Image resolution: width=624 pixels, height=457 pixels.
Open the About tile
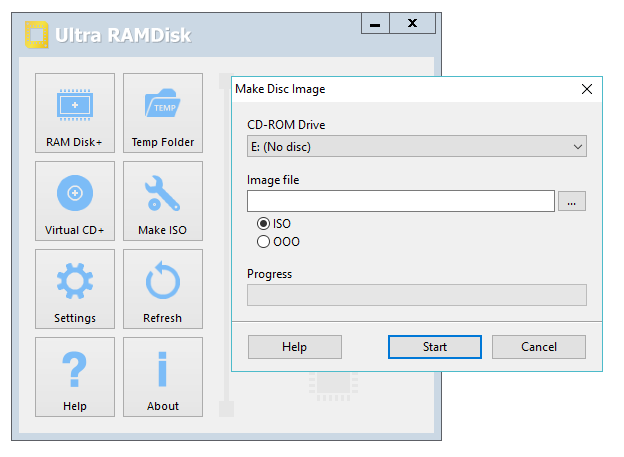[163, 377]
